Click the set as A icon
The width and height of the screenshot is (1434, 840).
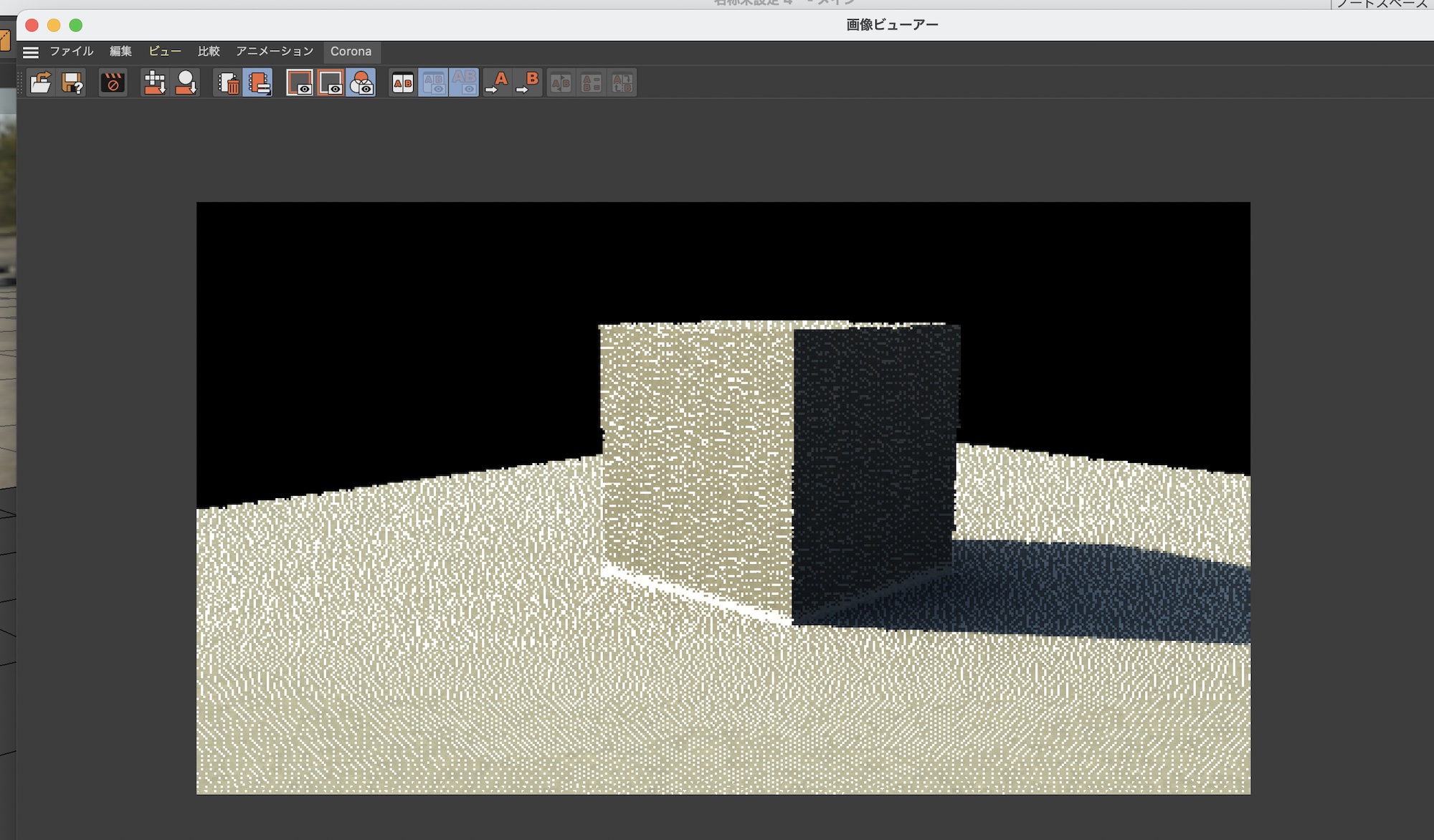(x=497, y=83)
